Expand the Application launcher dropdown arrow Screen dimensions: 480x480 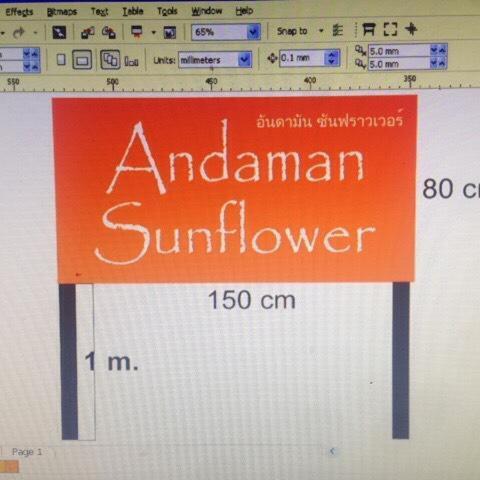pos(153,32)
